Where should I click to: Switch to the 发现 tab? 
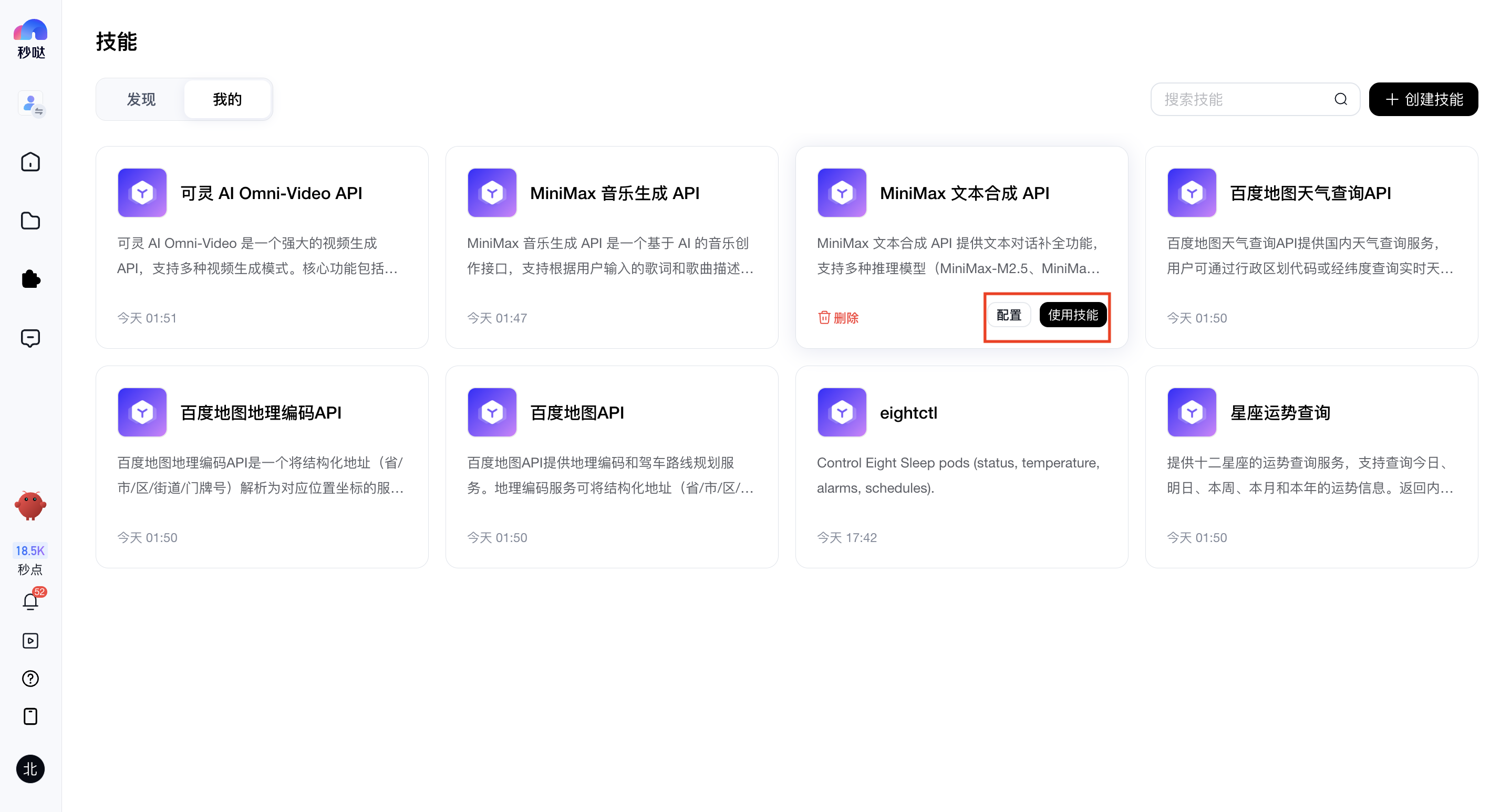pyautogui.click(x=141, y=99)
